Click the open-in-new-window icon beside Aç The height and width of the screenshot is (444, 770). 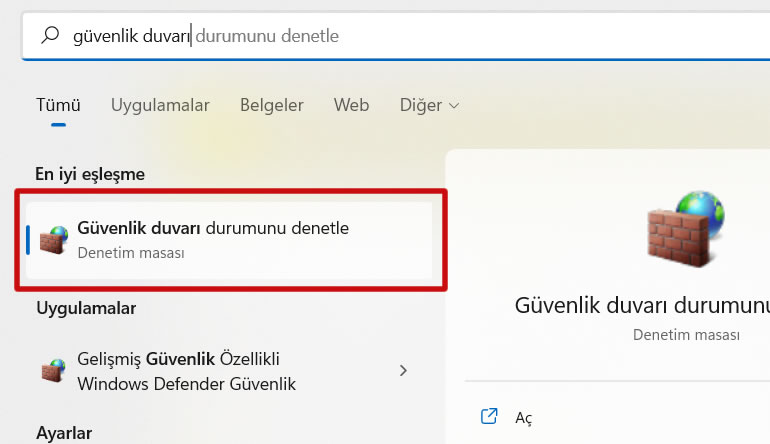[489, 416]
